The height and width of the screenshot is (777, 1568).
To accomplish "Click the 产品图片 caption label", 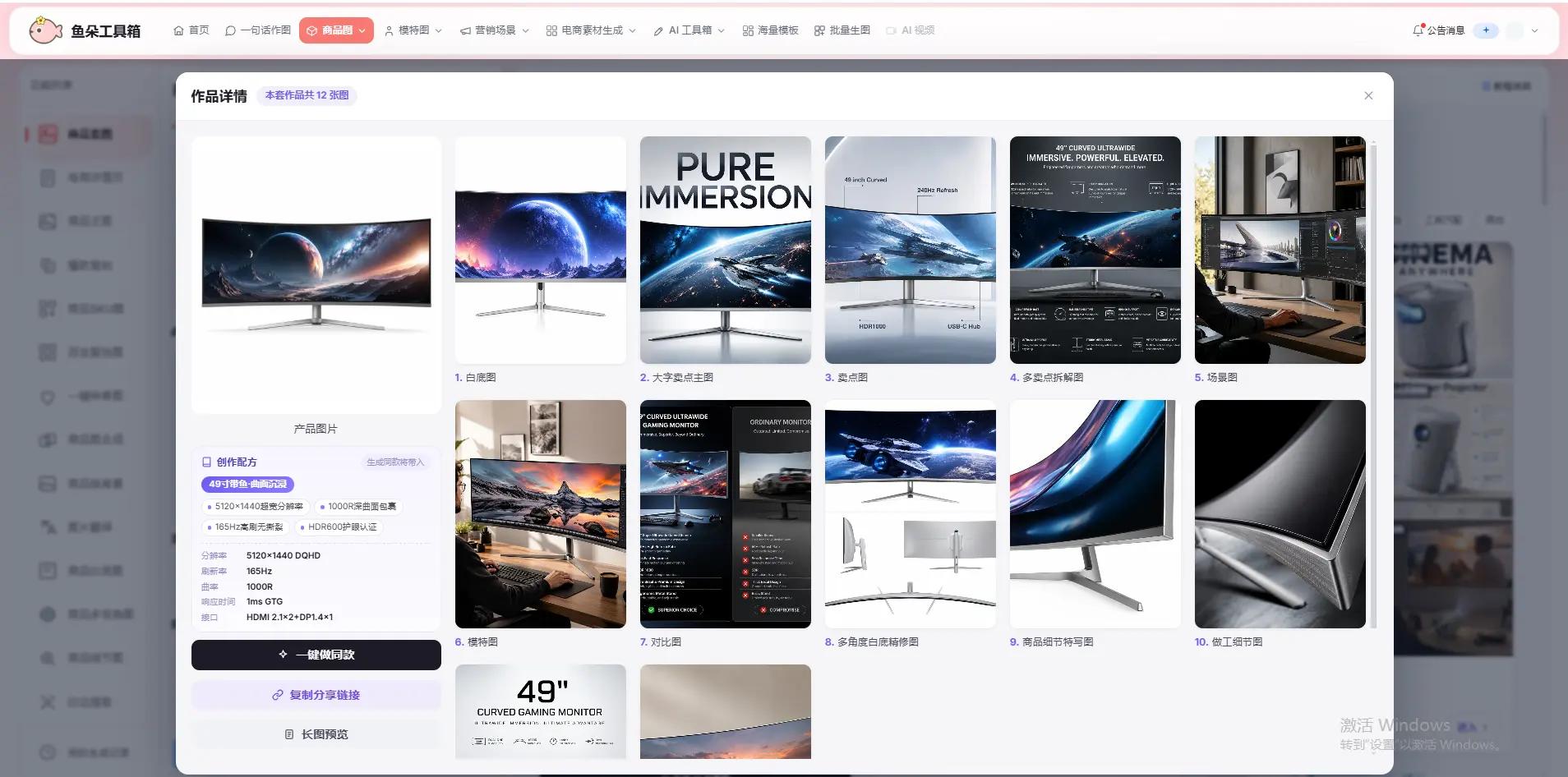I will (x=316, y=429).
